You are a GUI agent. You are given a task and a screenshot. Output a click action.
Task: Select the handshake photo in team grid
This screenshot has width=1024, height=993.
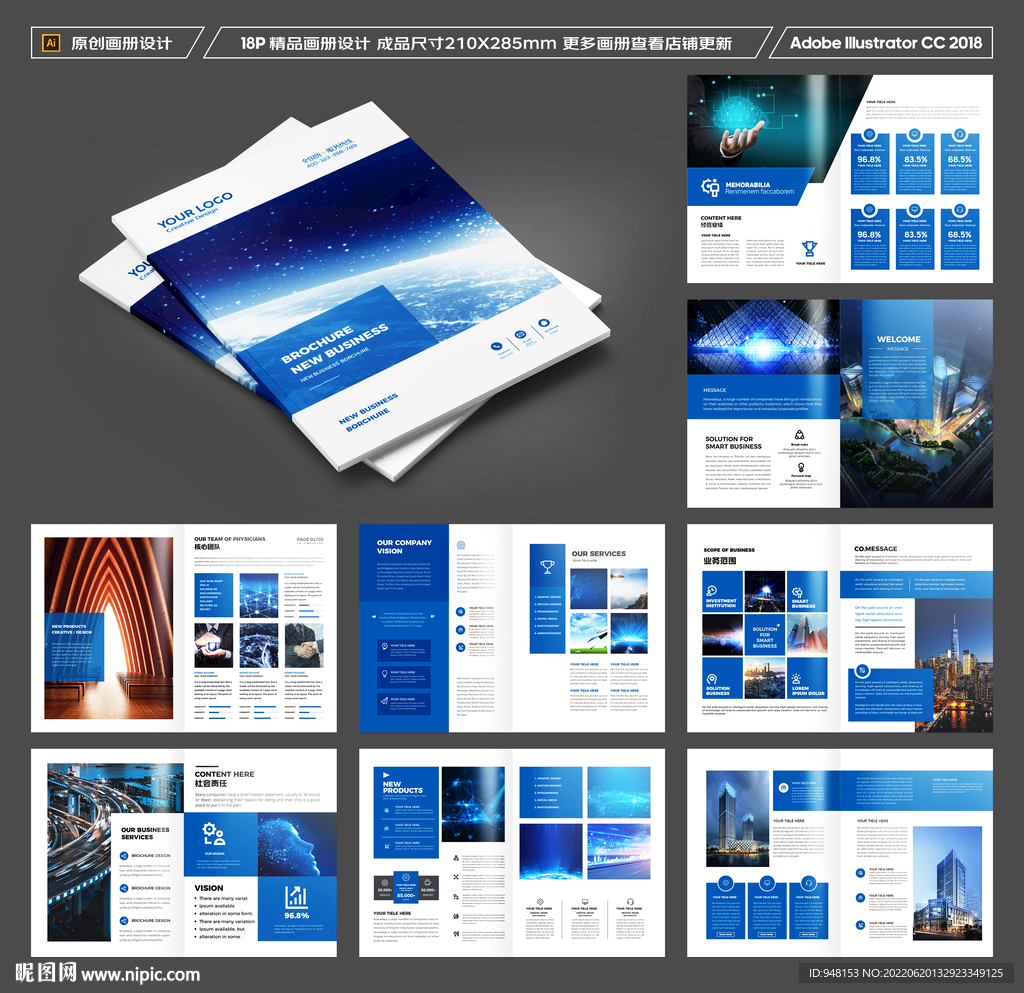(304, 645)
